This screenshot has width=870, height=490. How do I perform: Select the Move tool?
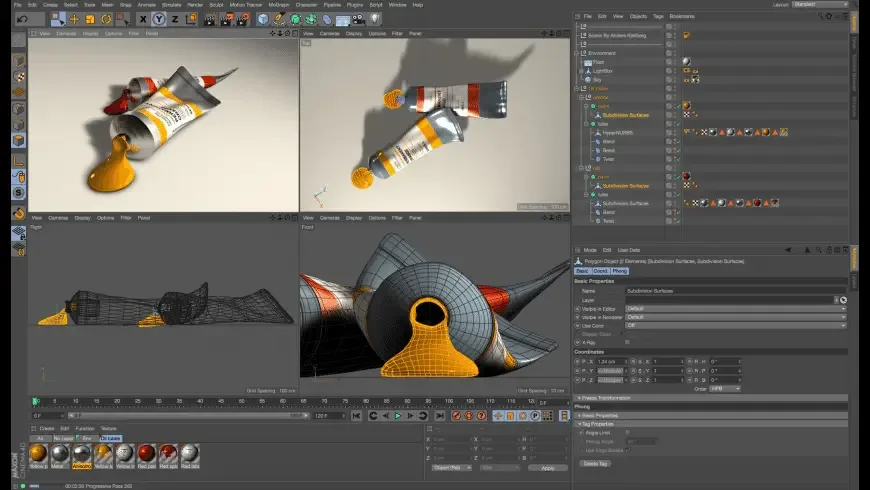pos(74,19)
